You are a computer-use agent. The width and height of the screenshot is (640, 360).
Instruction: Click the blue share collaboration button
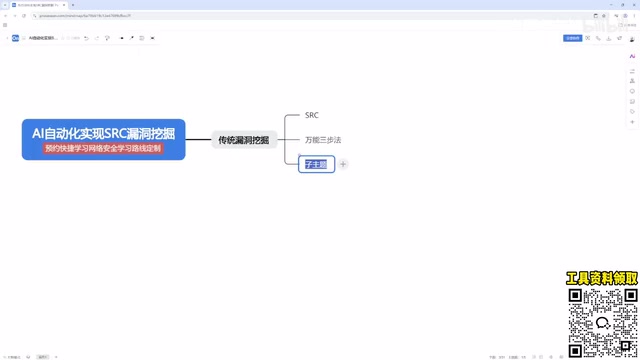tap(573, 38)
